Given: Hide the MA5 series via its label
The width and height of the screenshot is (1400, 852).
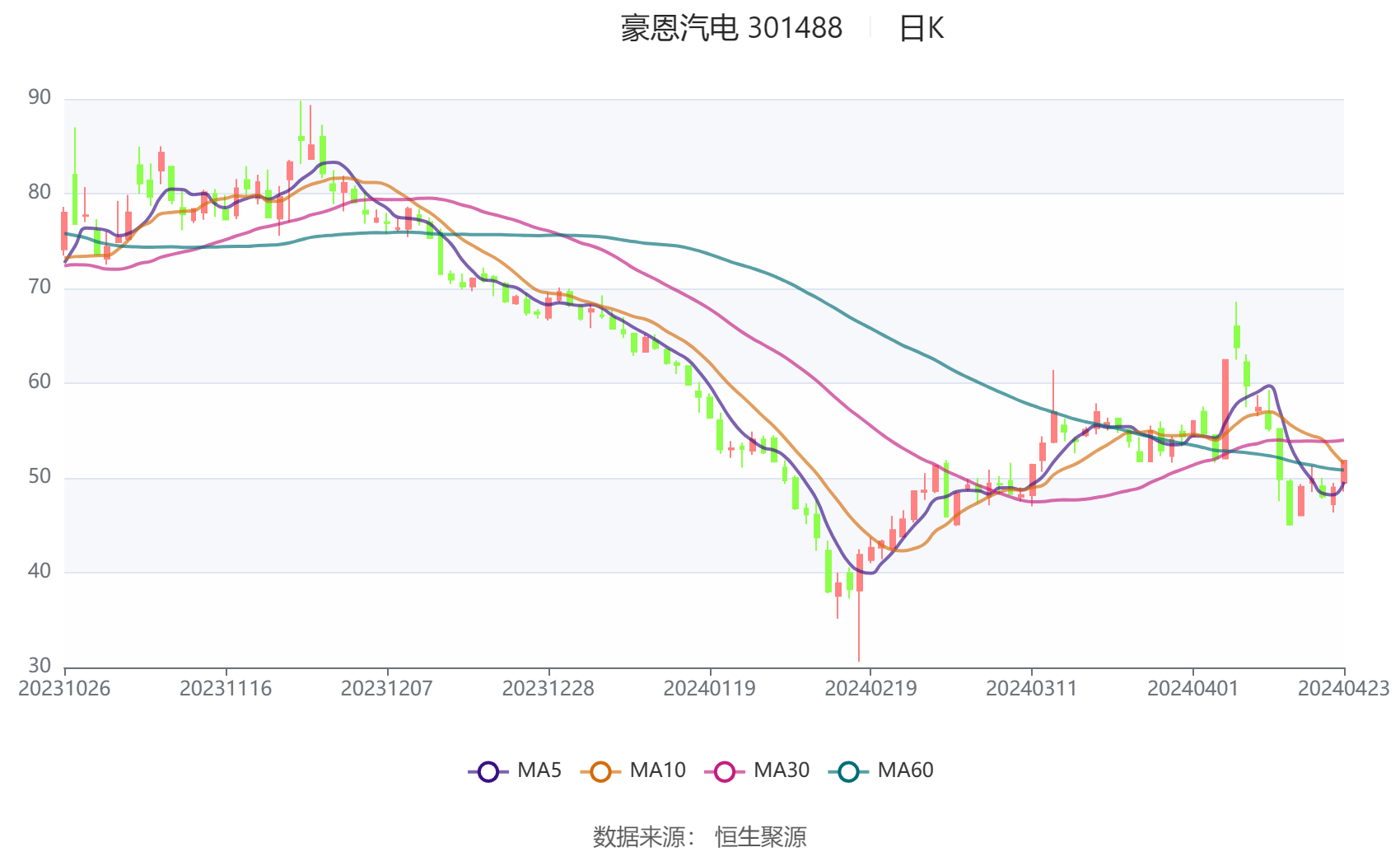Looking at the screenshot, I should [x=539, y=770].
